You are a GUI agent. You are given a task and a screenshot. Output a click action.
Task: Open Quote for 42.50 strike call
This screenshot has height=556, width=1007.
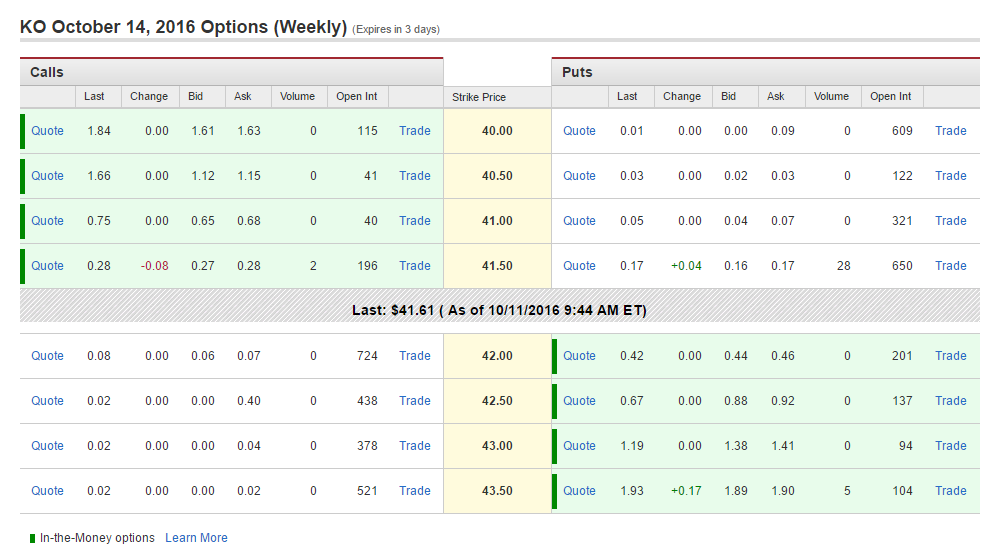click(x=48, y=401)
